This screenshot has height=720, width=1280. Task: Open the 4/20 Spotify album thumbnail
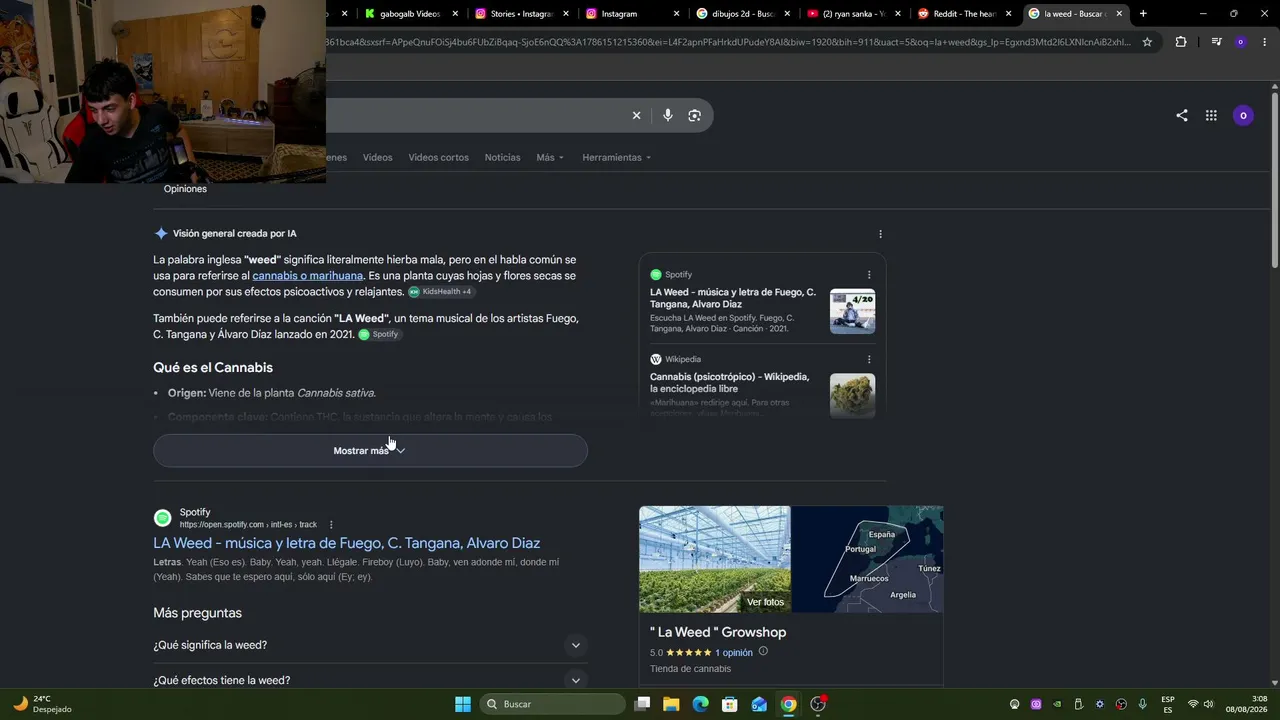pyautogui.click(x=852, y=312)
